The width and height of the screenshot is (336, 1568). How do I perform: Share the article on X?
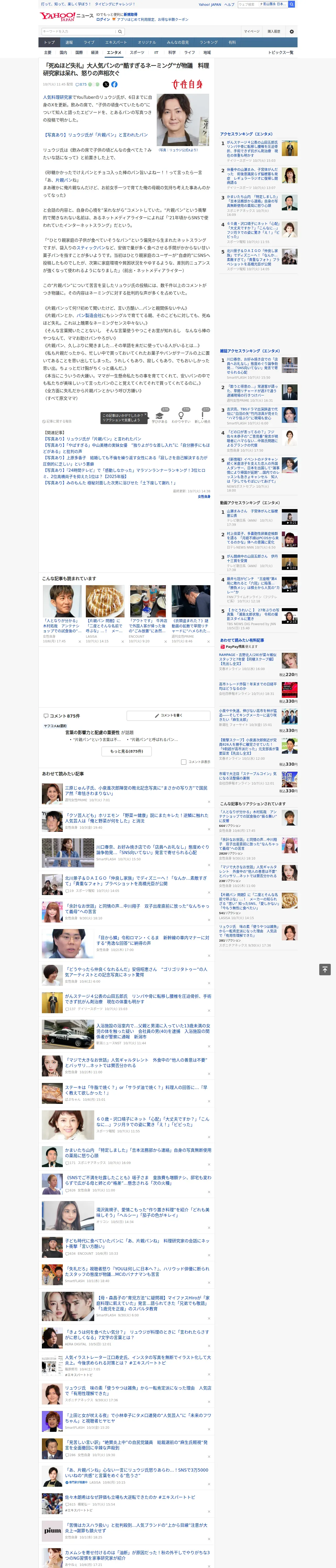pyautogui.click(x=106, y=85)
